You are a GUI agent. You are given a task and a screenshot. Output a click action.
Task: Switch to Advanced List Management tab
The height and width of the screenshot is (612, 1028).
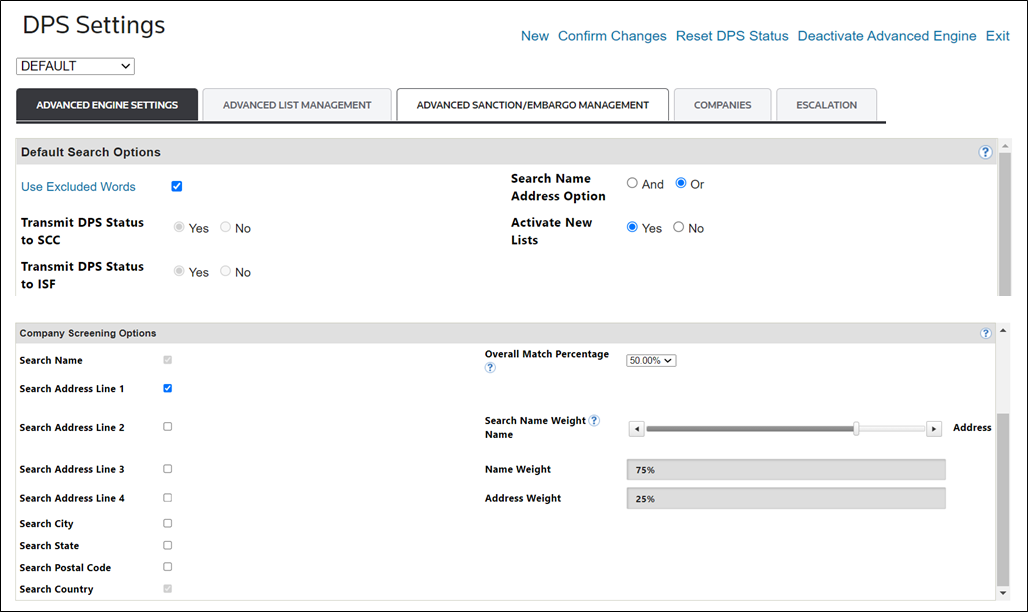click(297, 105)
